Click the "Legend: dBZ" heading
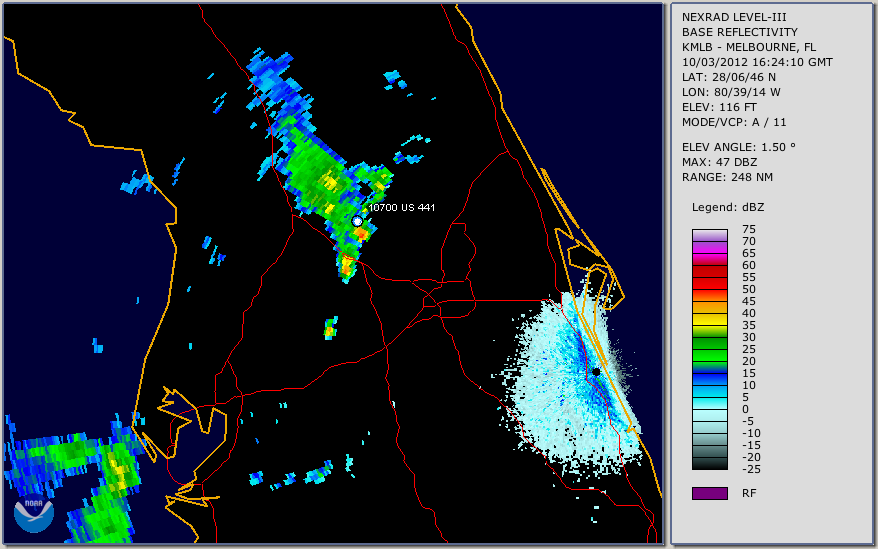Image resolution: width=878 pixels, height=549 pixels. (728, 207)
